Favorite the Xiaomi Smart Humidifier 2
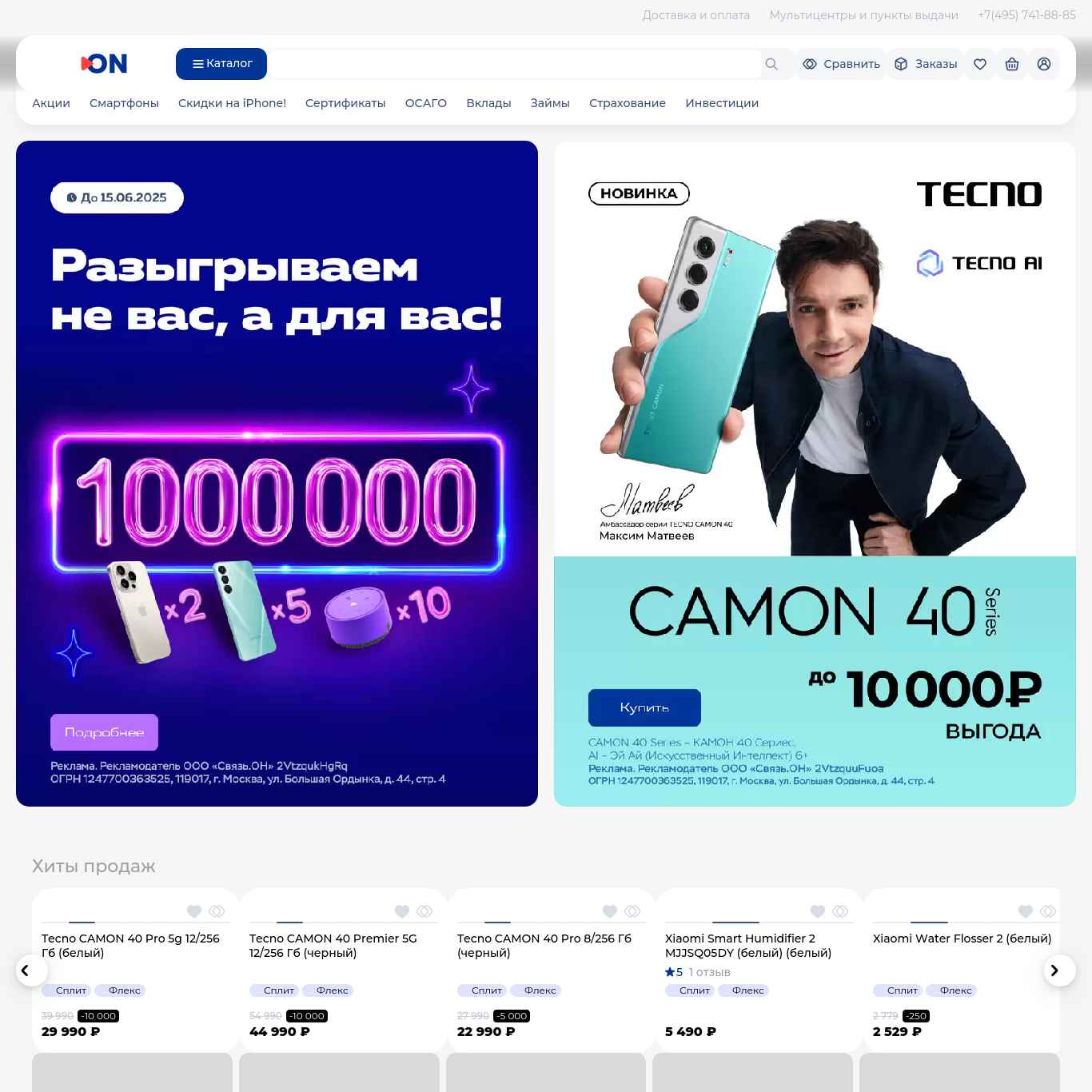This screenshot has width=1092, height=1092. point(818,911)
